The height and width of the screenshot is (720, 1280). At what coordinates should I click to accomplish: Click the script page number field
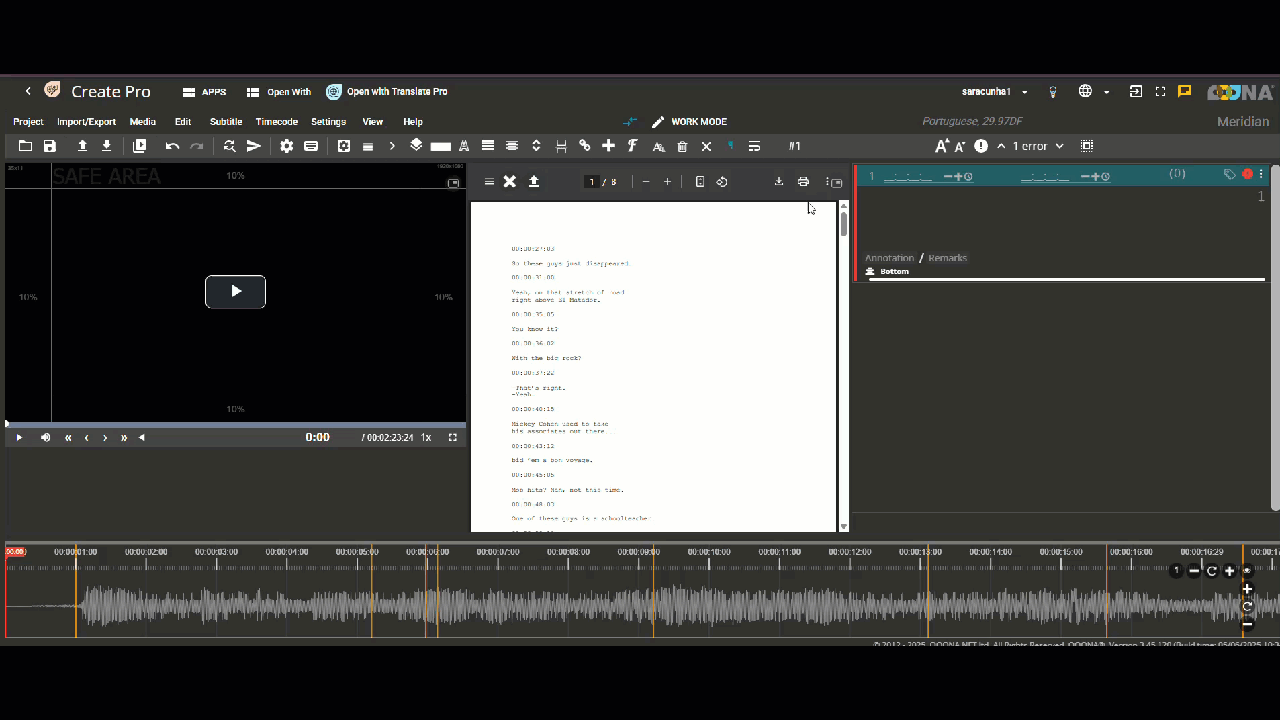click(592, 182)
